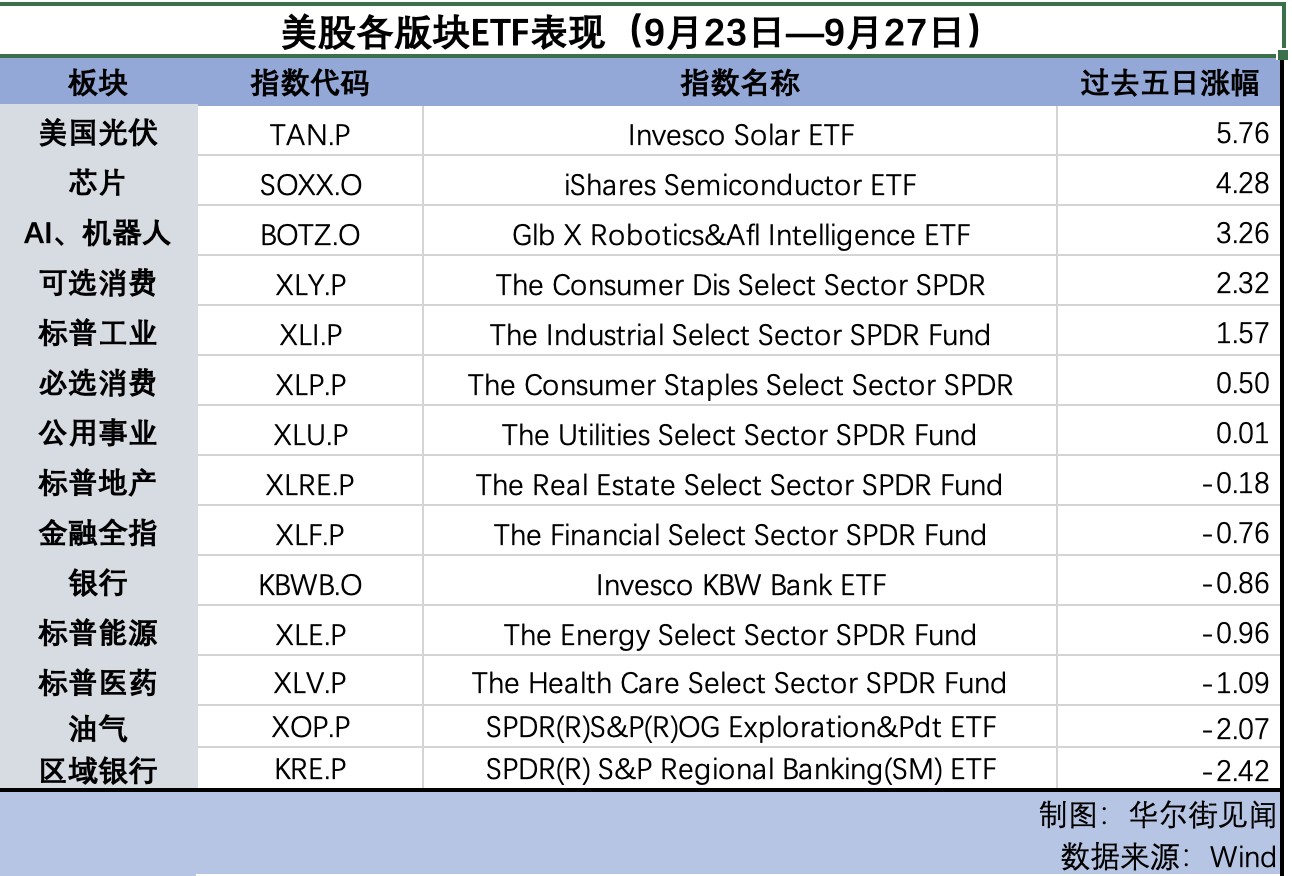
Task: Click the 数据来源：Wind source text
Action: (1167, 856)
